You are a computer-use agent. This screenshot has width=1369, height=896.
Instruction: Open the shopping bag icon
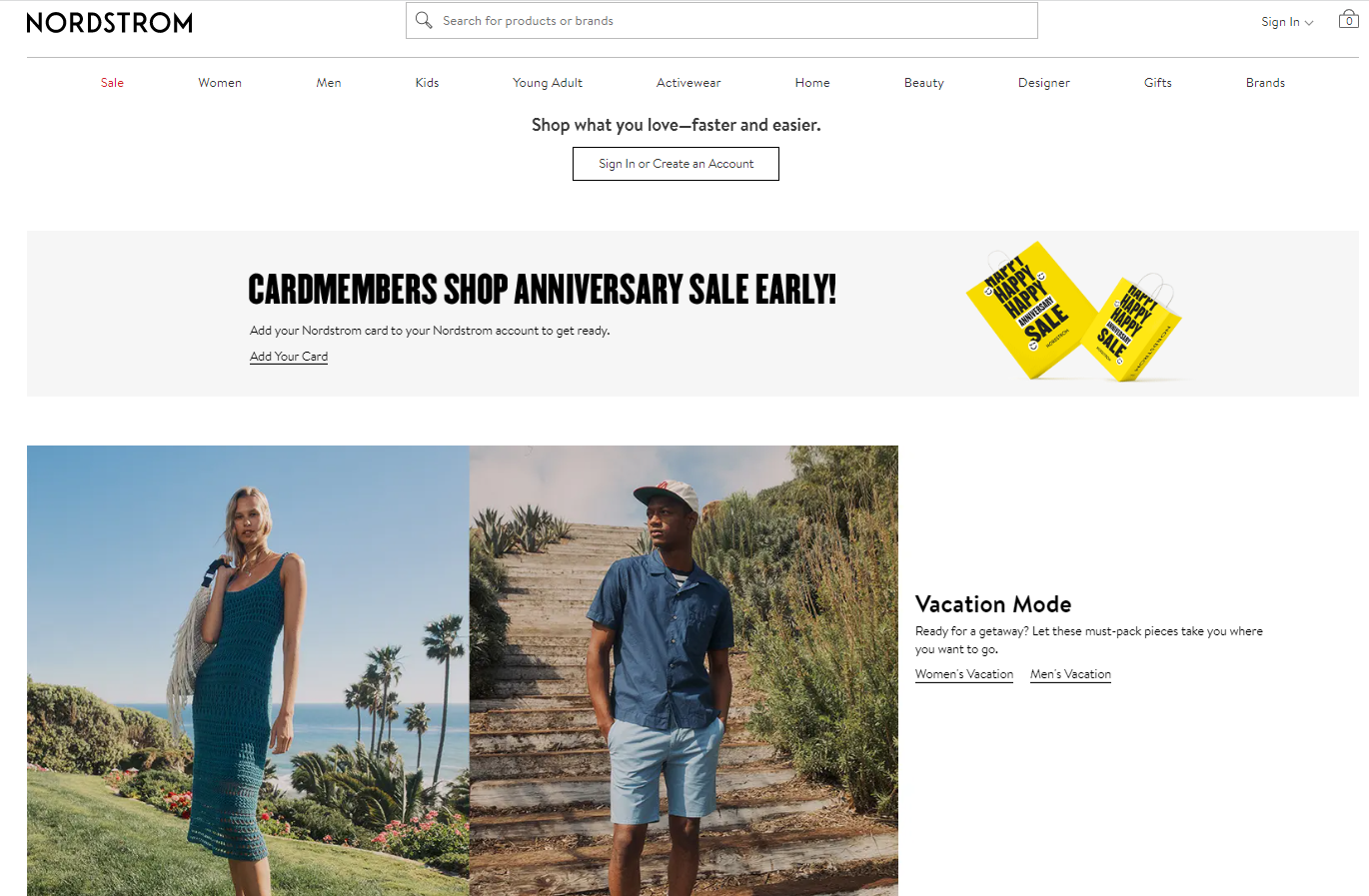(1348, 19)
